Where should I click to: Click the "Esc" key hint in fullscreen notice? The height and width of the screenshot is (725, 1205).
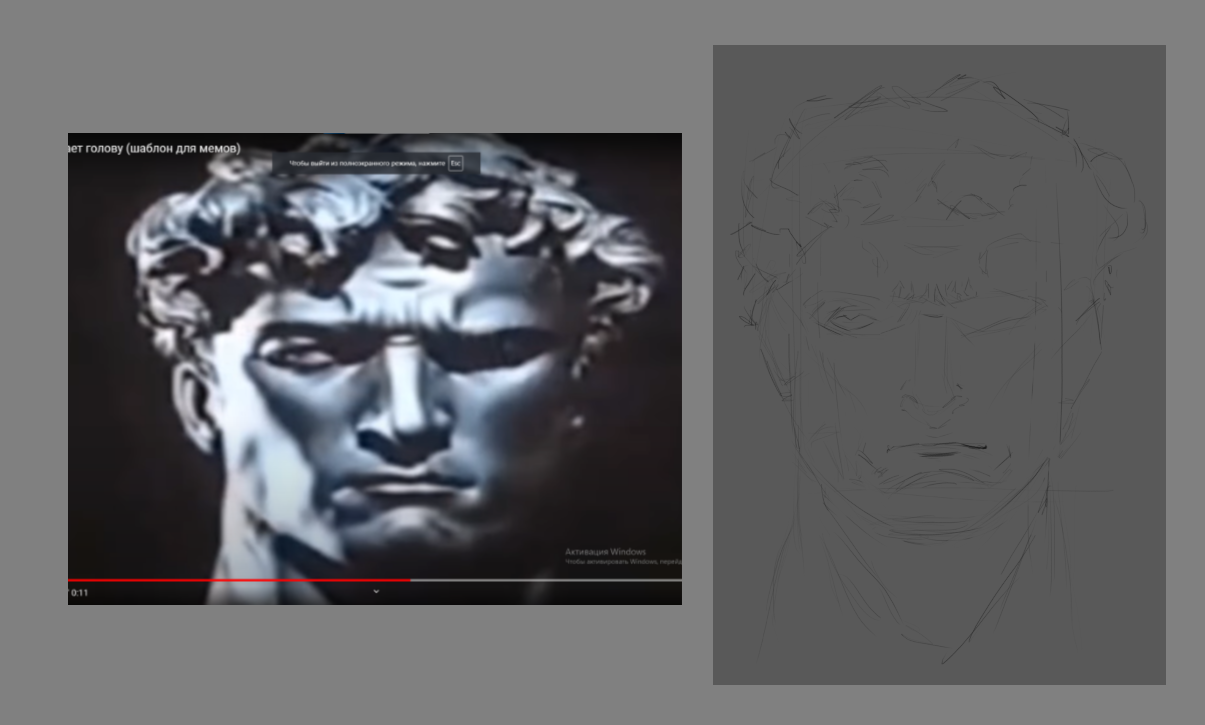click(456, 163)
